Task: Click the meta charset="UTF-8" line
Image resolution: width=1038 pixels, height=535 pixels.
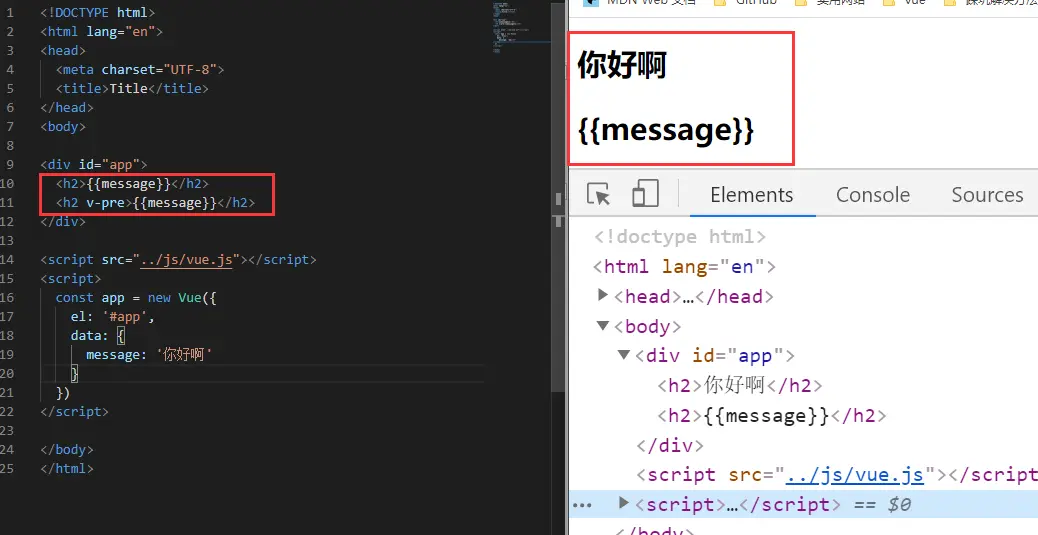Action: pyautogui.click(x=140, y=69)
